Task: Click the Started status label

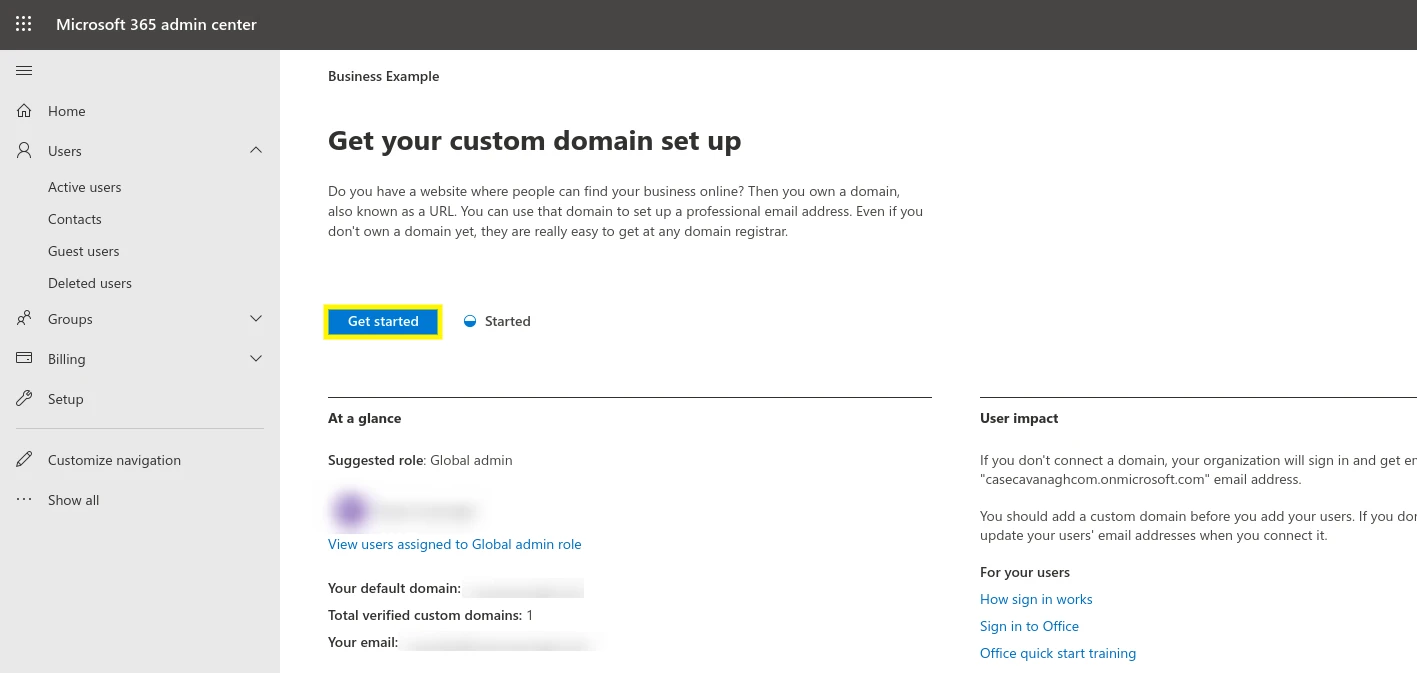Action: (x=508, y=321)
